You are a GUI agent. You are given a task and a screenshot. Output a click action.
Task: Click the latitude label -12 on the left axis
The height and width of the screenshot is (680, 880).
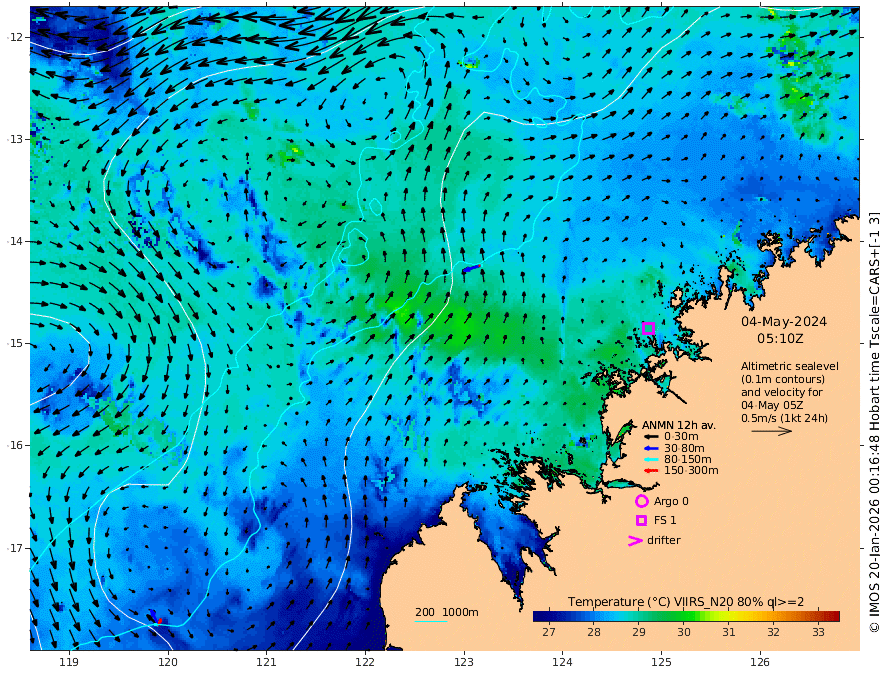click(x=15, y=37)
